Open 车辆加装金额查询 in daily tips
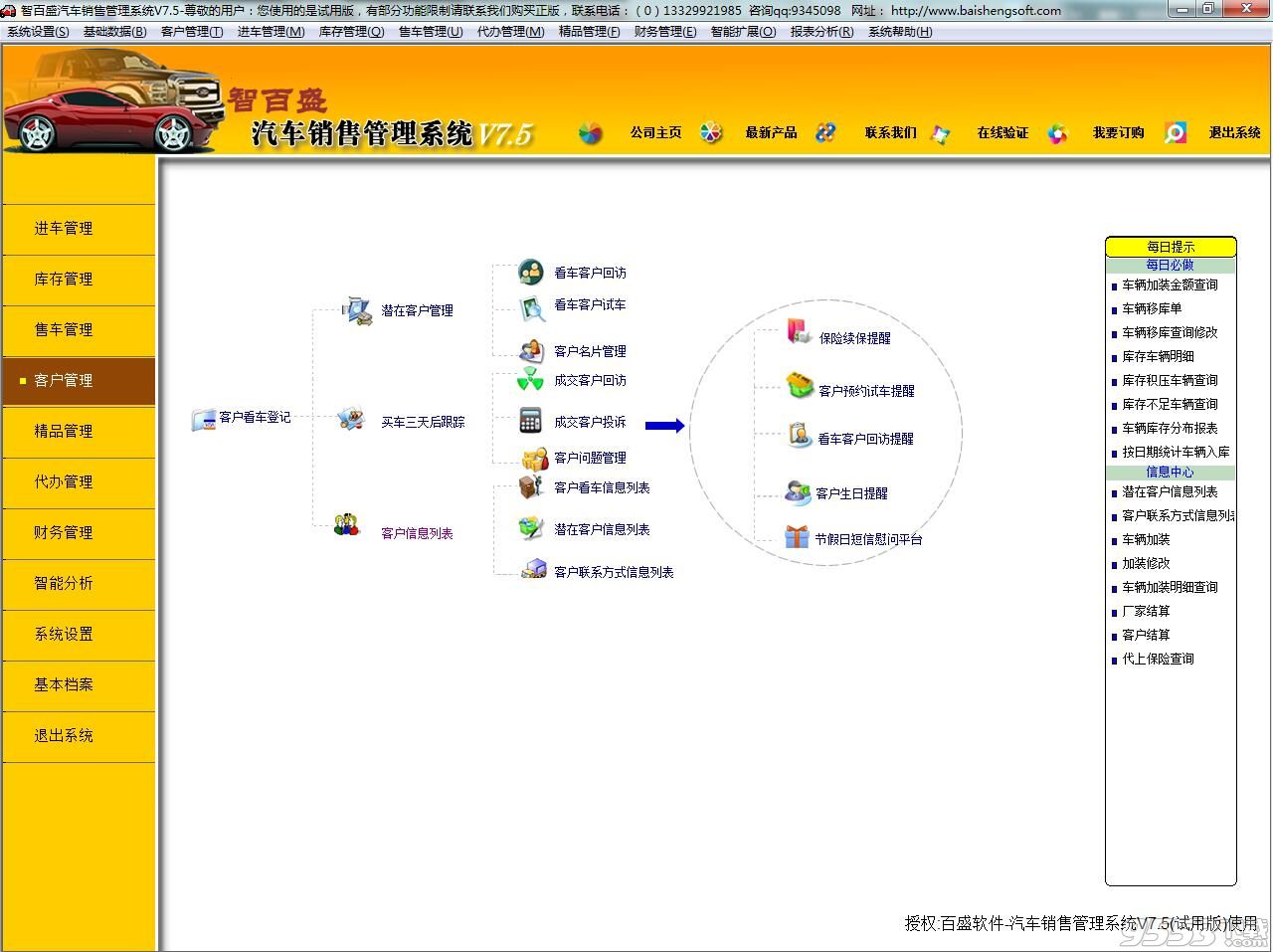1273x952 pixels. pyautogui.click(x=1170, y=285)
